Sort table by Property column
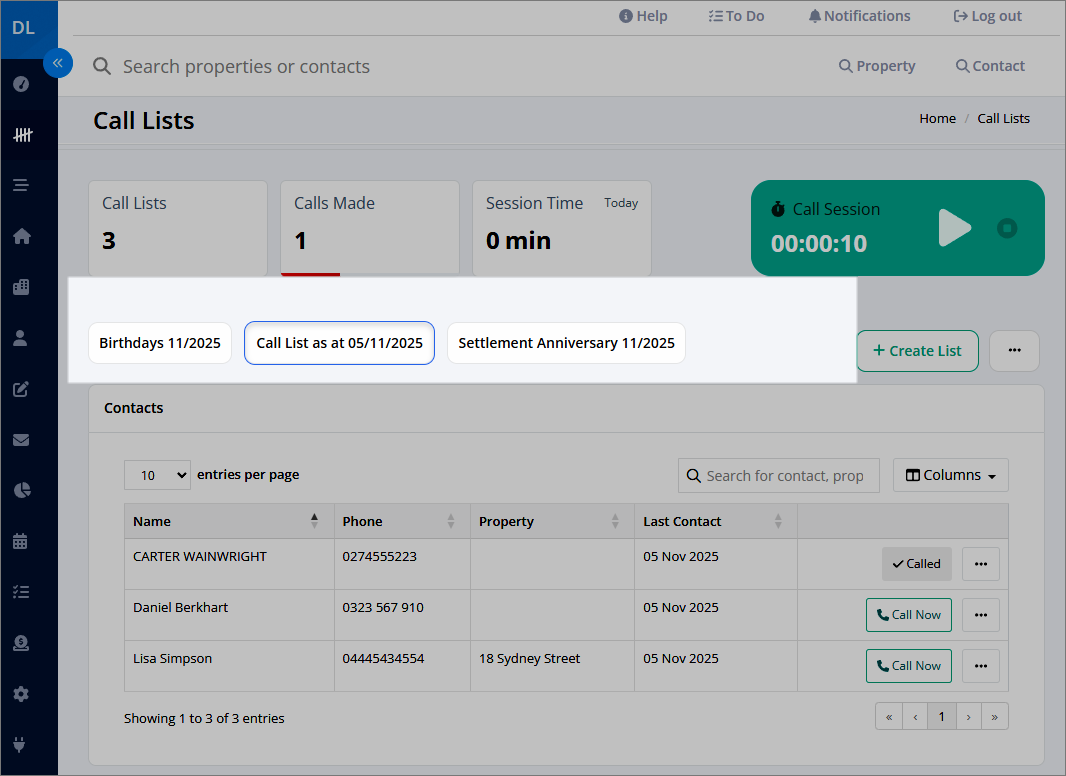The height and width of the screenshot is (776, 1066). coord(552,522)
